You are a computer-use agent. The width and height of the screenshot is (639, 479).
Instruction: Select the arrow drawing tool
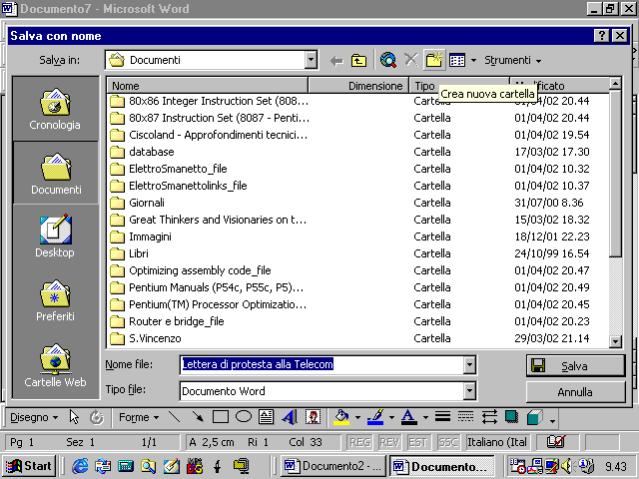coord(198,417)
